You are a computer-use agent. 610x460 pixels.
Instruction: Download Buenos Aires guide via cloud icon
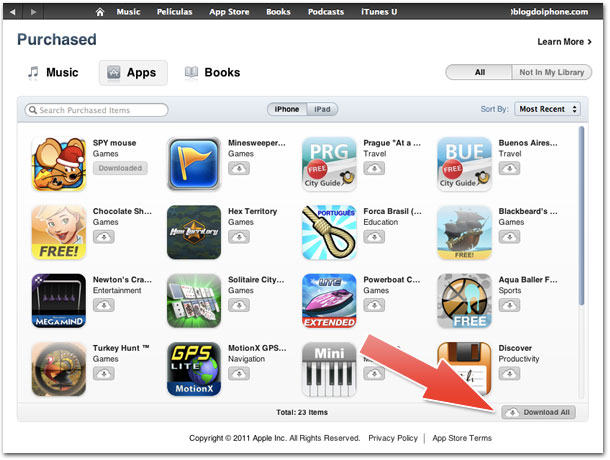pos(509,169)
